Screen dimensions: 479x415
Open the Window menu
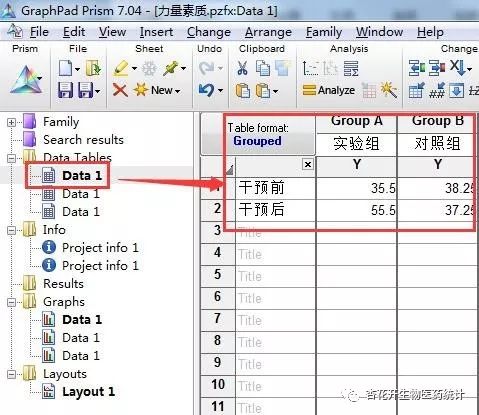click(379, 32)
